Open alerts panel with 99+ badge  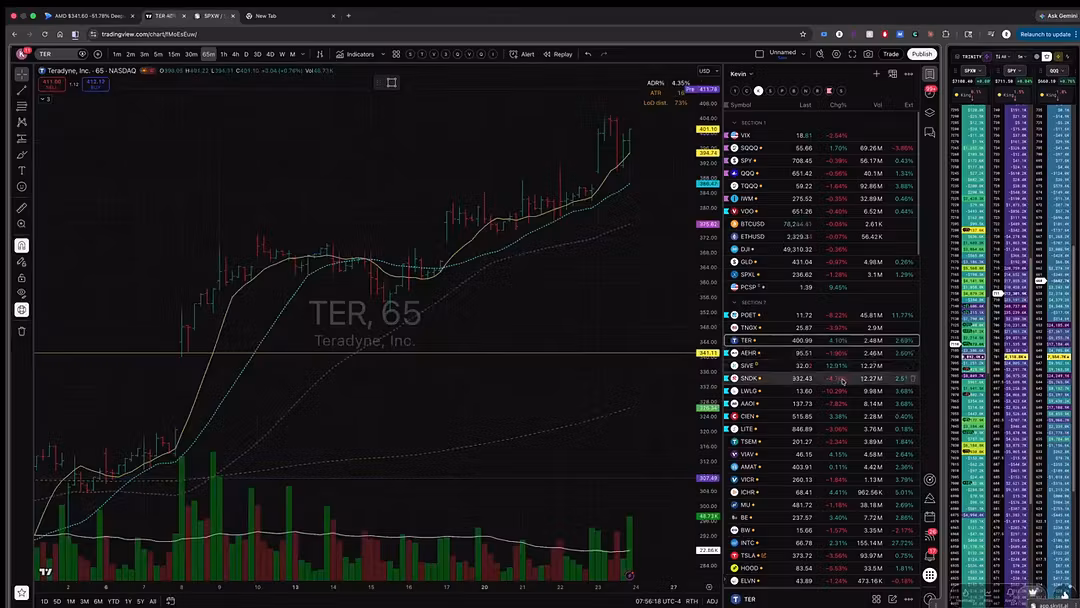[930, 92]
